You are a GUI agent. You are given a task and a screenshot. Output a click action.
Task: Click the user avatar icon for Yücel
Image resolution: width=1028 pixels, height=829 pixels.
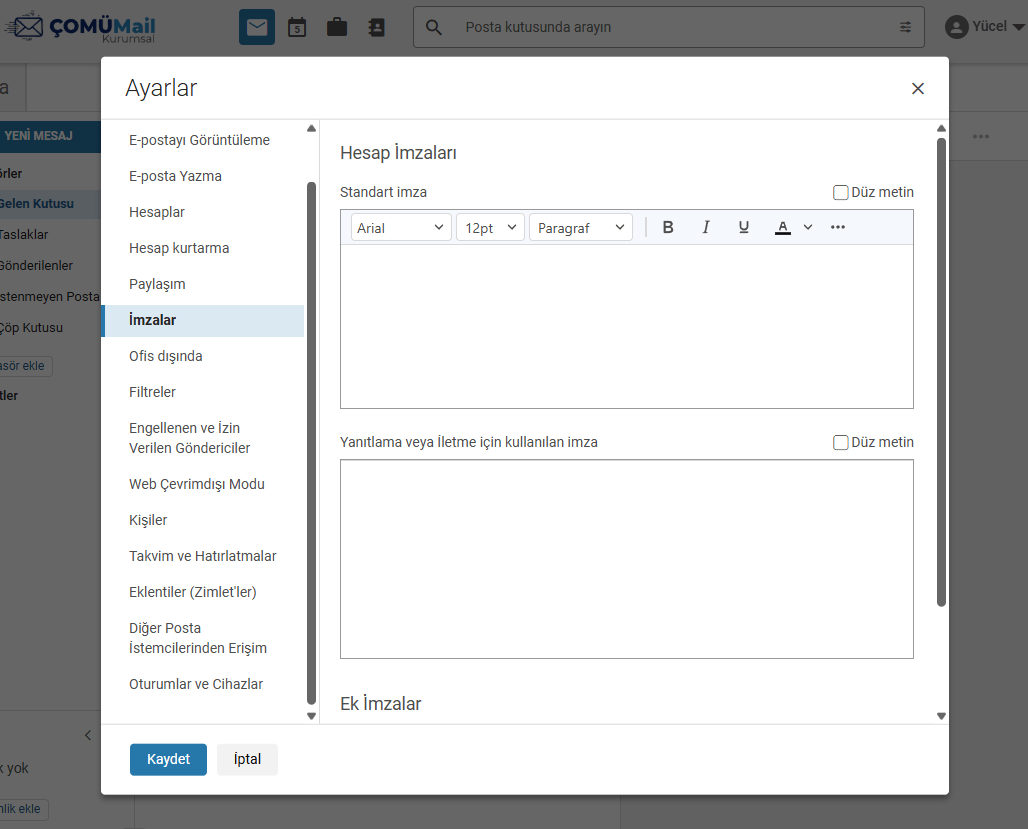tap(957, 27)
